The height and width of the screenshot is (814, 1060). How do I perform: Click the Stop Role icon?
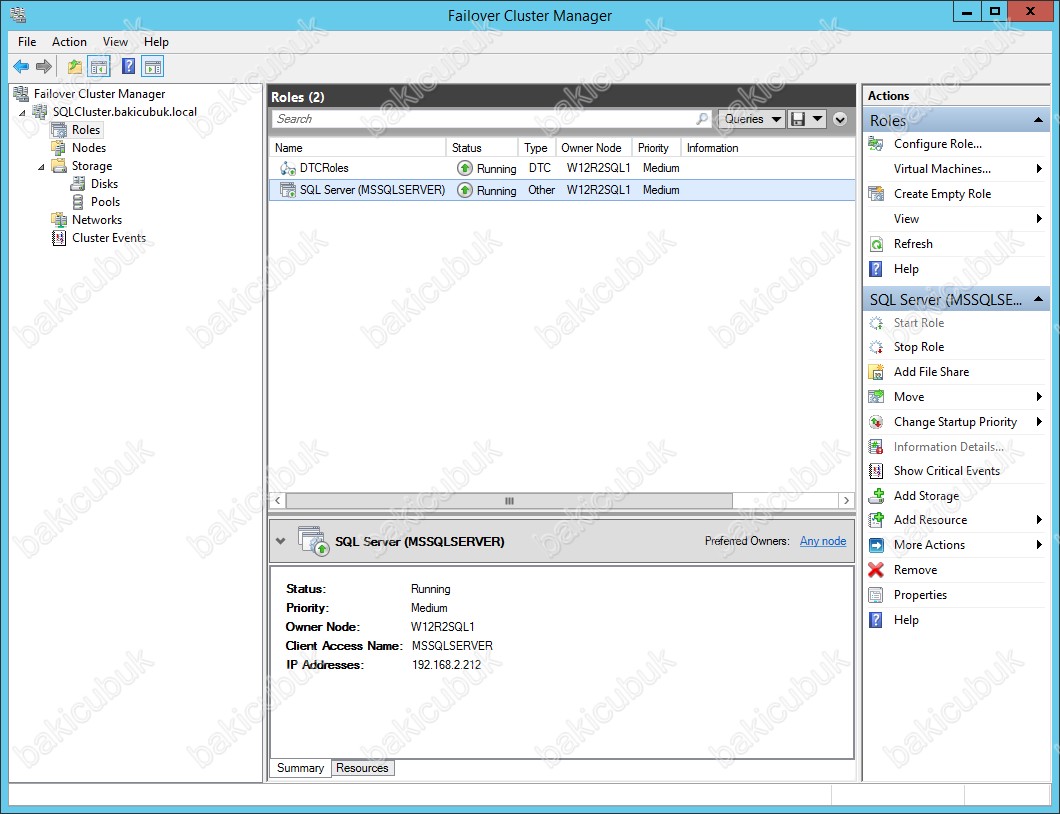point(876,347)
